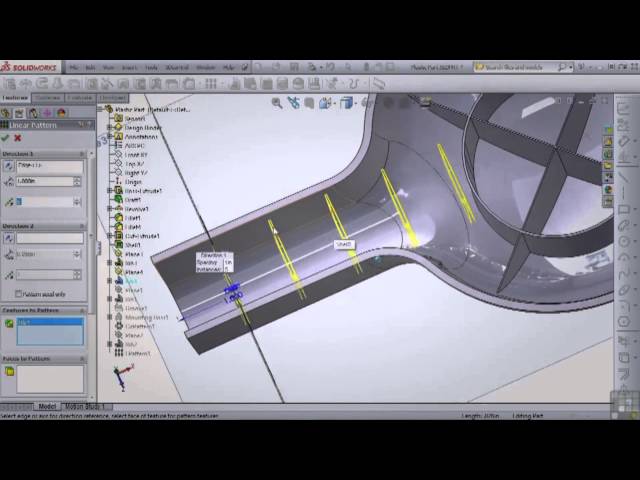Click the Direction 1 spacing spinner arrows

(76, 182)
